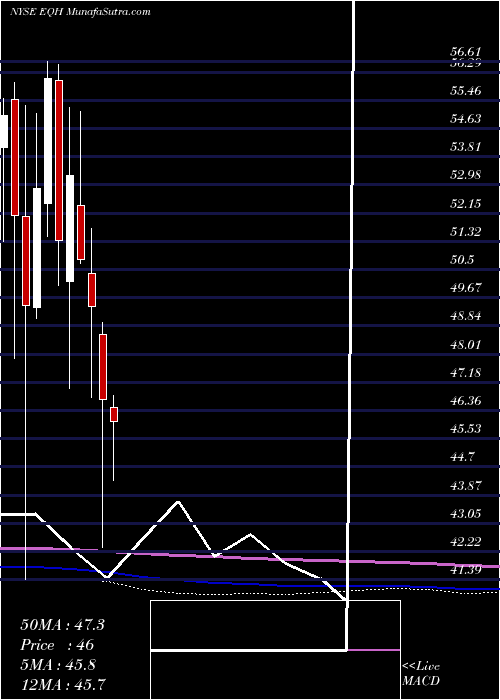The width and height of the screenshot is (500, 700).
Task: Click the 45.53 price axis label
Action: pyautogui.click(x=465, y=428)
